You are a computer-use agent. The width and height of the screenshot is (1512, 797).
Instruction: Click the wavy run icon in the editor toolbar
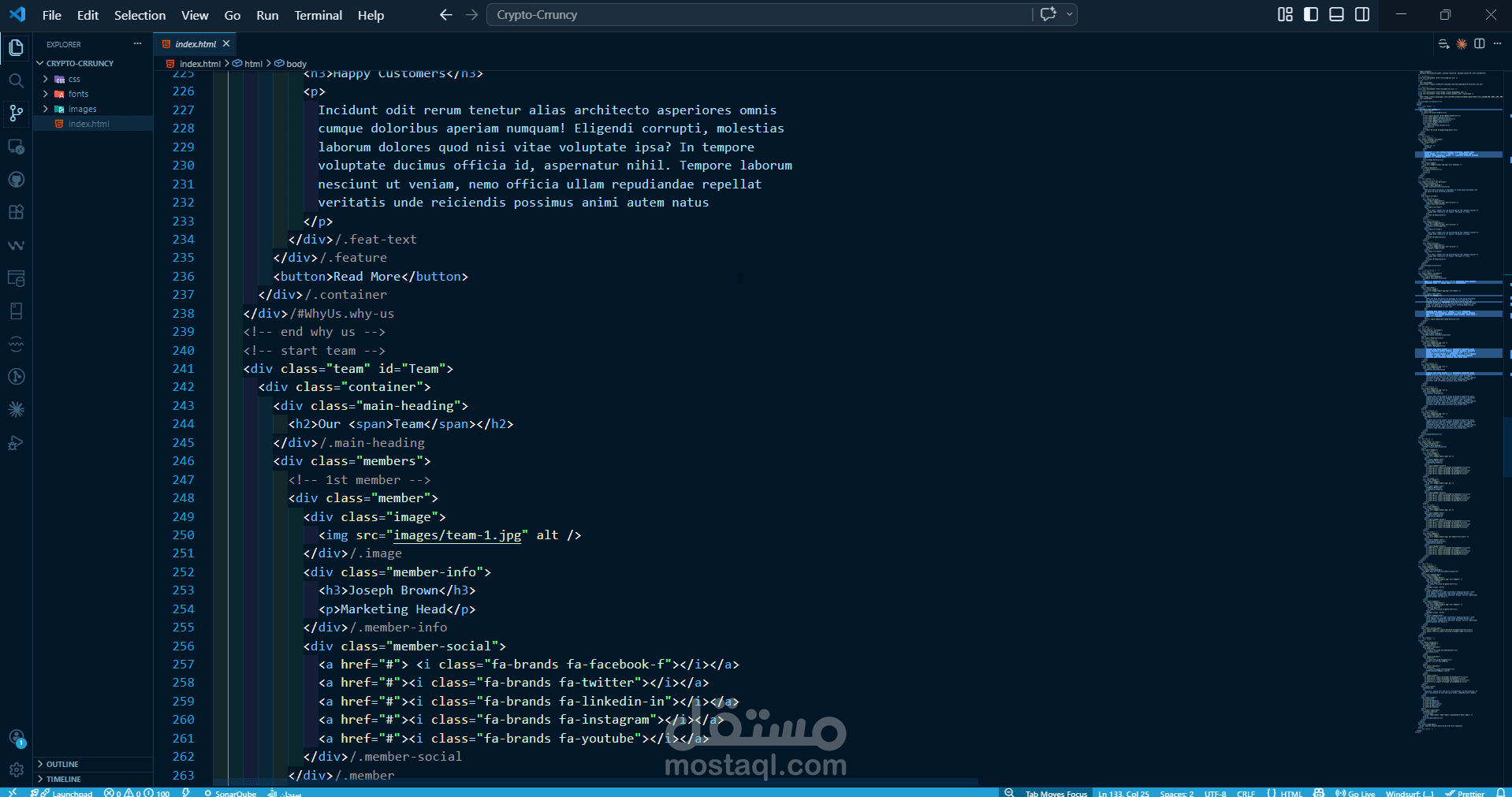1443,44
